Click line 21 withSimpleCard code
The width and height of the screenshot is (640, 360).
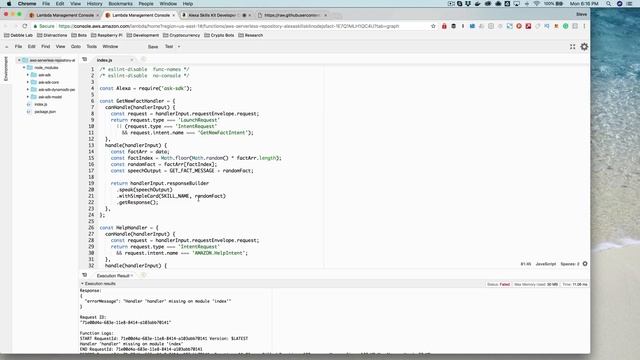click(x=171, y=196)
